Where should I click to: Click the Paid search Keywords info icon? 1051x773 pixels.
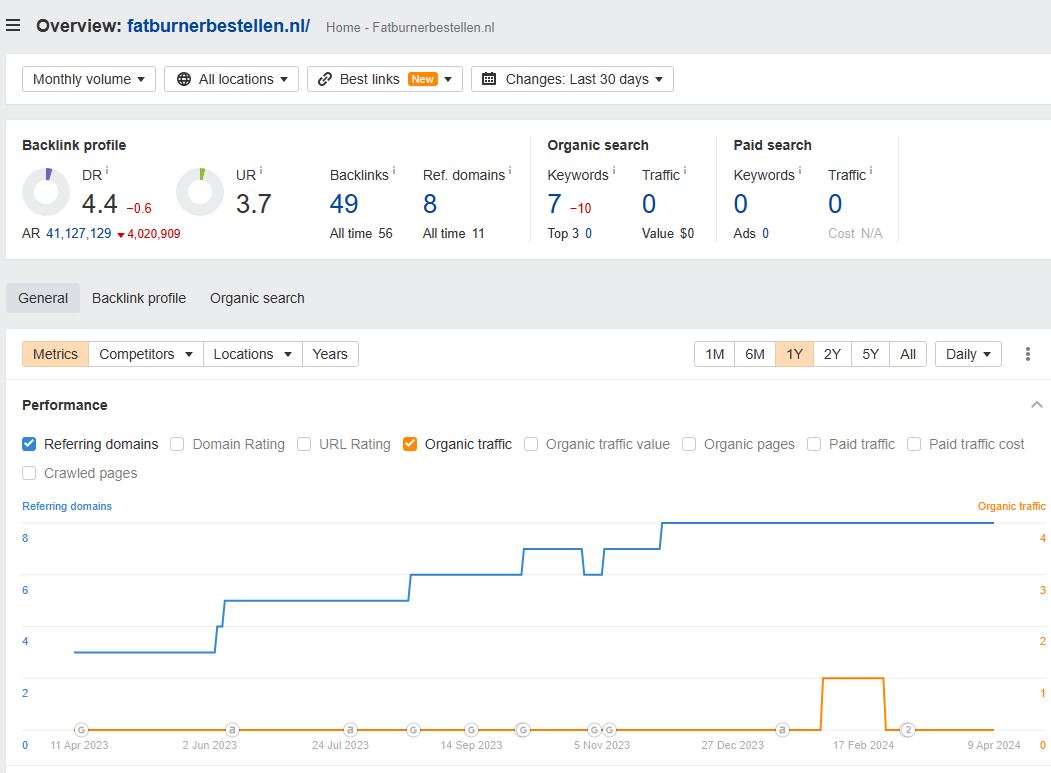click(800, 171)
